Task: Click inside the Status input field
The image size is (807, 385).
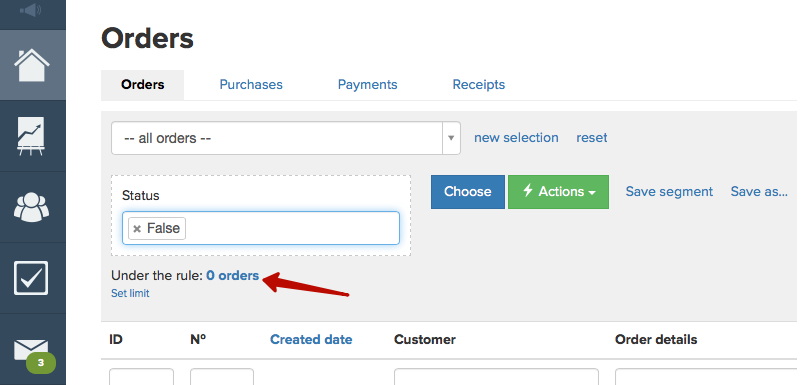Action: tap(261, 228)
